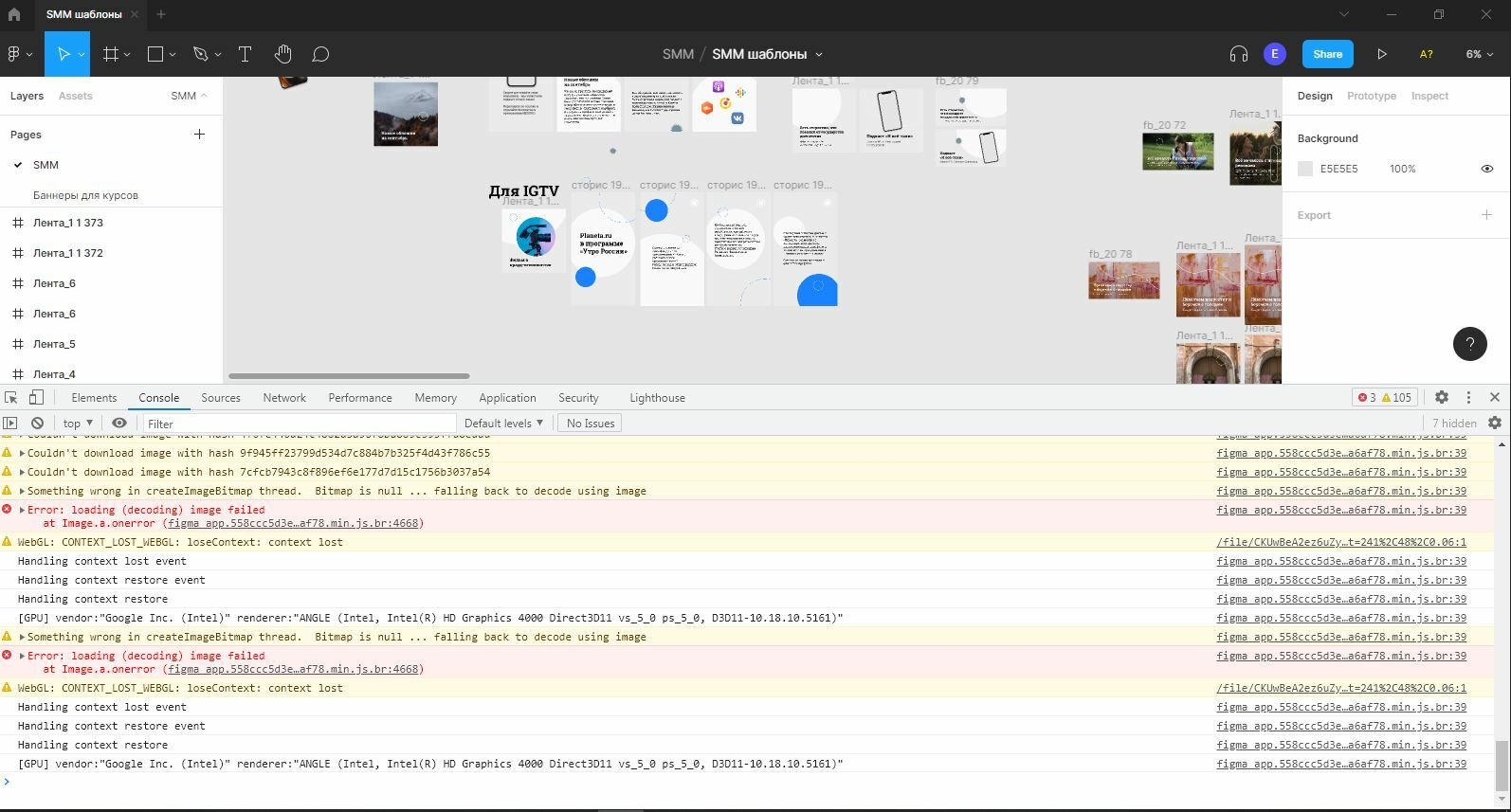
Task: Switch to the Layers tab
Action: [27, 96]
